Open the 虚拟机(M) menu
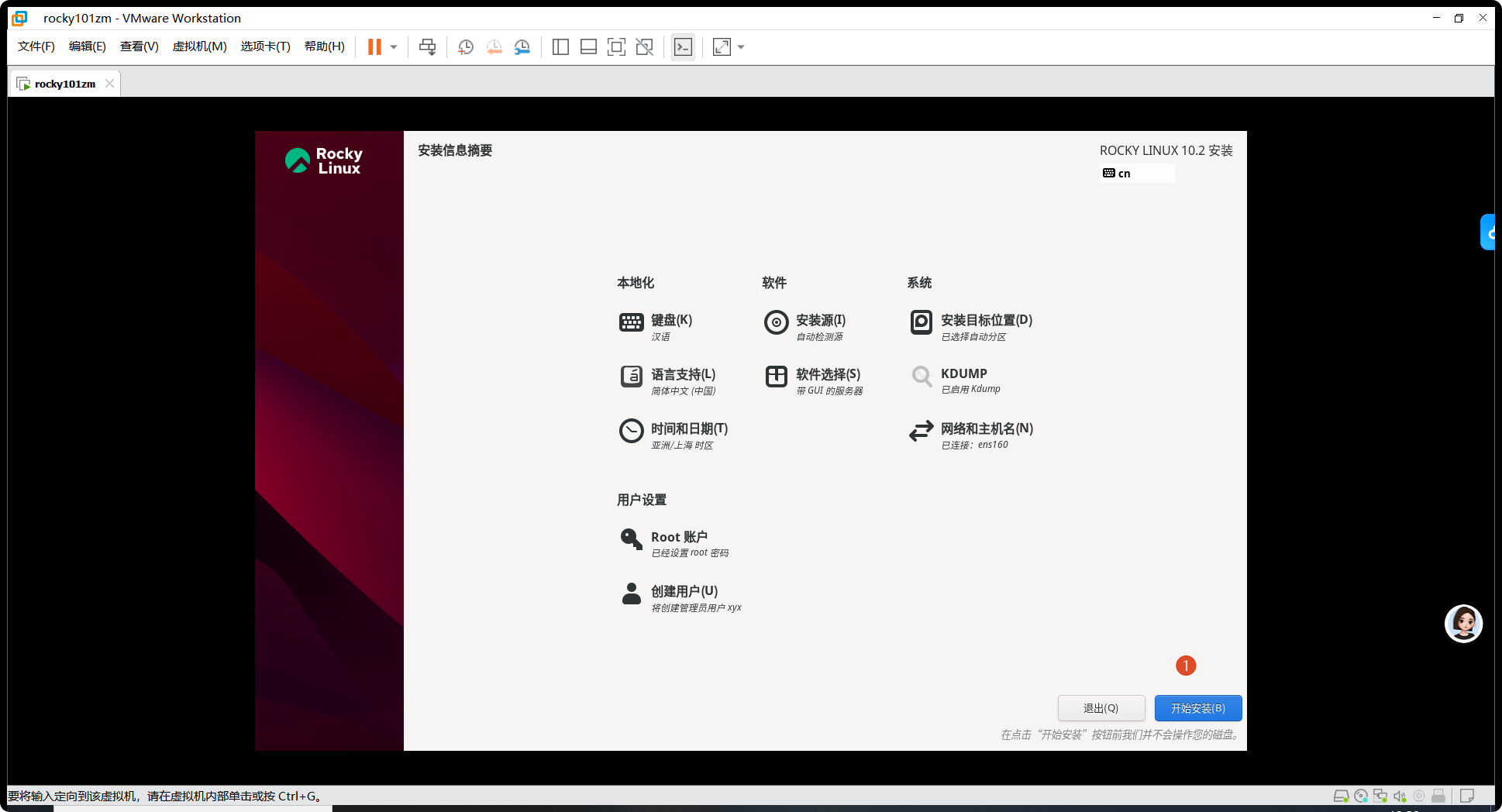Image resolution: width=1502 pixels, height=812 pixels. (200, 46)
